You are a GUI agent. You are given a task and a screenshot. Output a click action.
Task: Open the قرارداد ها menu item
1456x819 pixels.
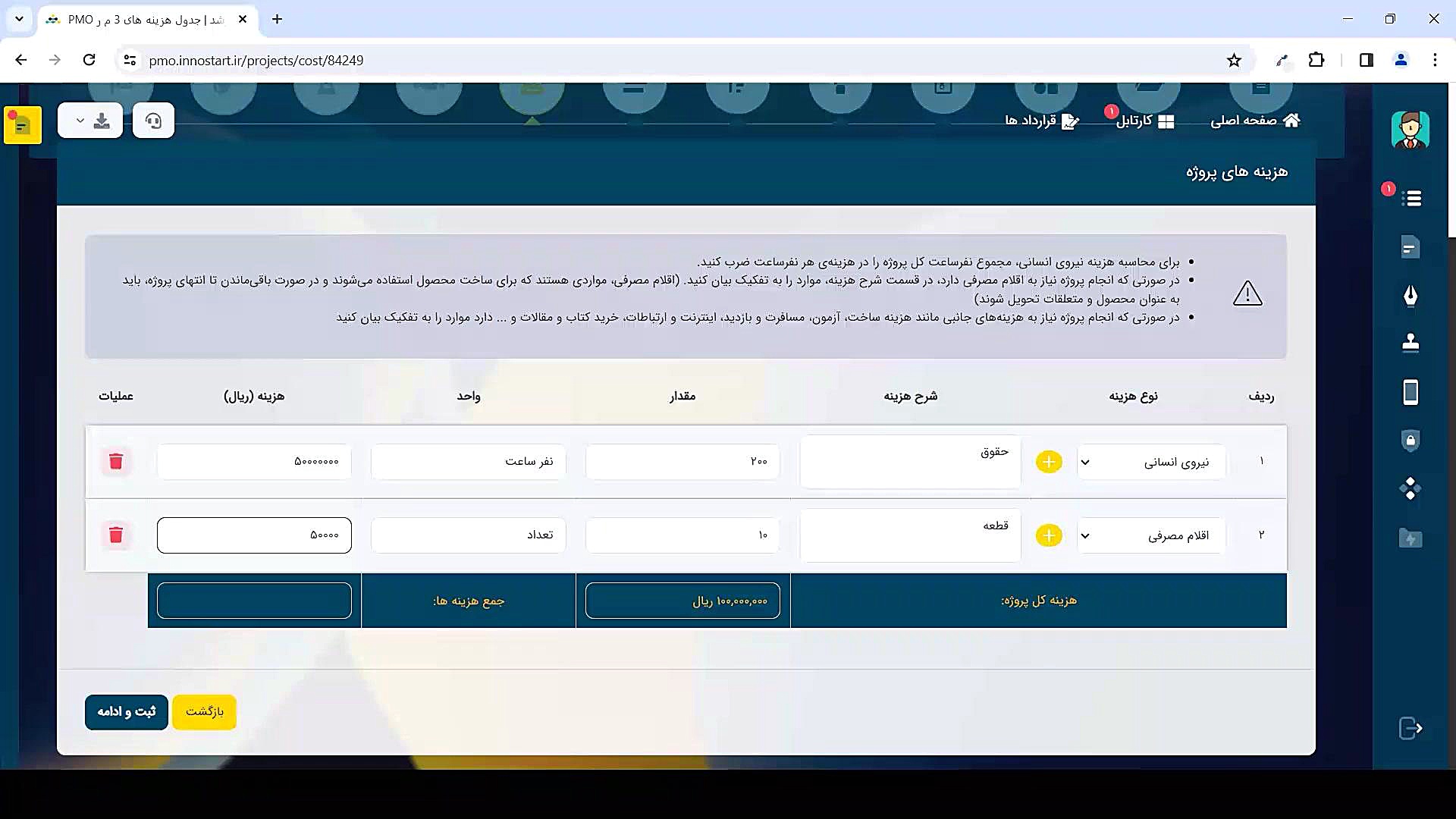[1041, 121]
